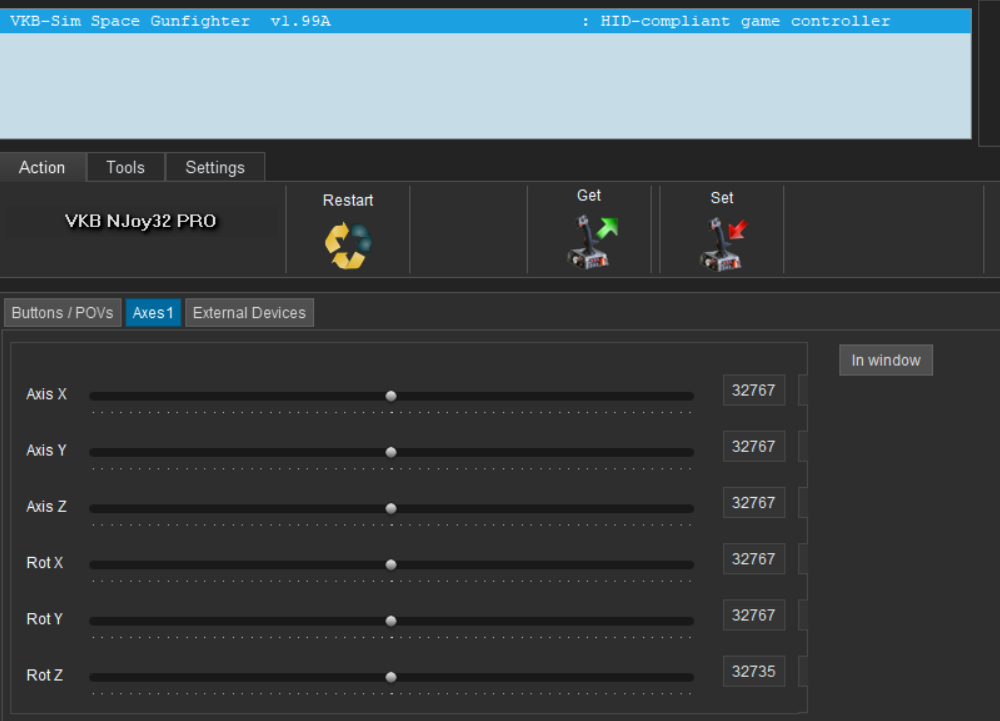This screenshot has height=721, width=1000.
Task: Click the Rot Z value field 32735
Action: 753,672
